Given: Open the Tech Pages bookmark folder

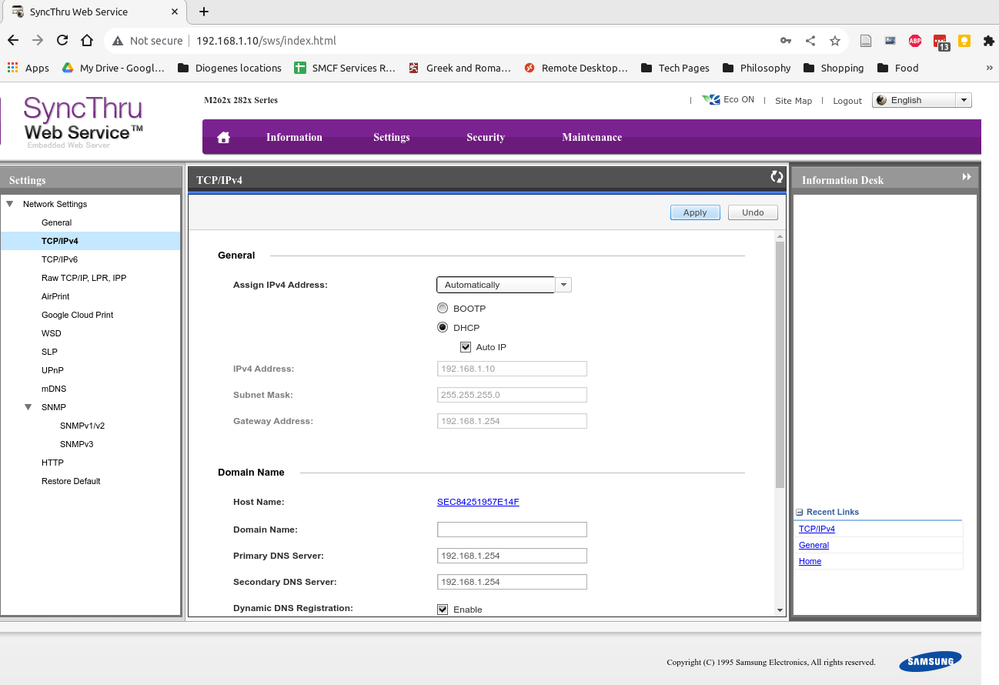Looking at the screenshot, I should [x=675, y=68].
